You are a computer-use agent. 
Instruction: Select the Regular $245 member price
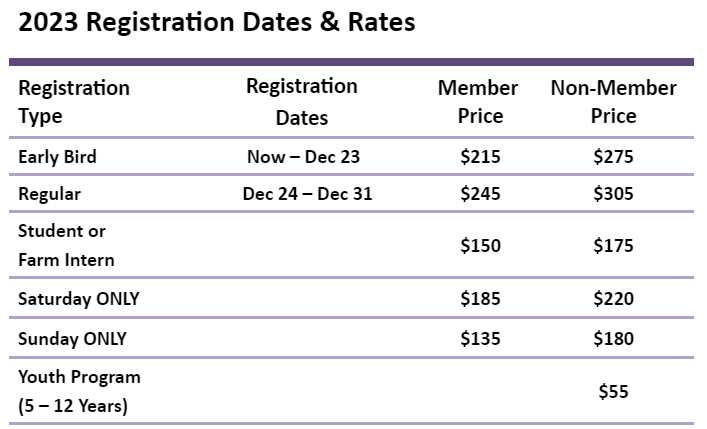pos(480,194)
